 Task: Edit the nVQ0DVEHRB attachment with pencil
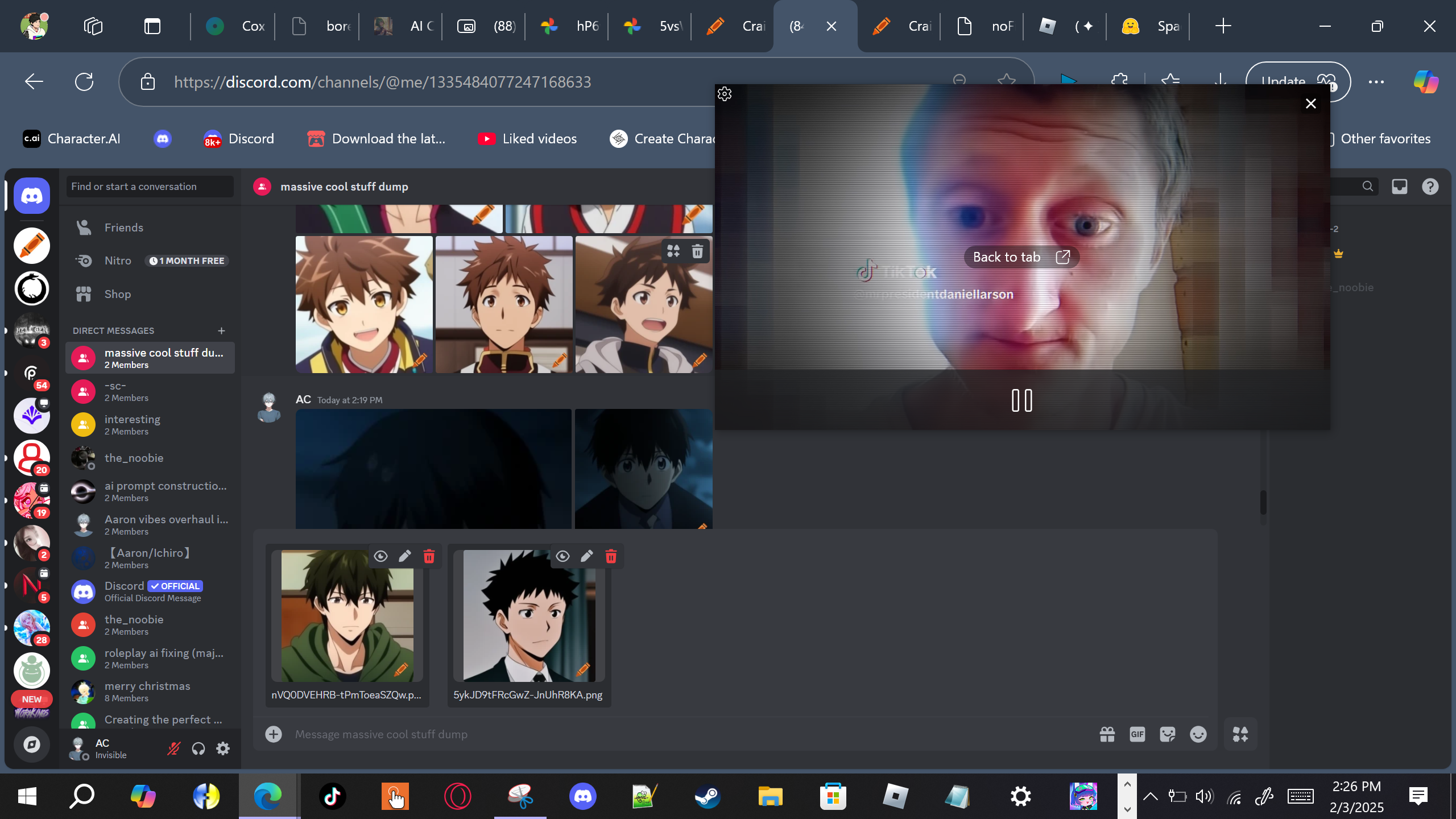[405, 556]
